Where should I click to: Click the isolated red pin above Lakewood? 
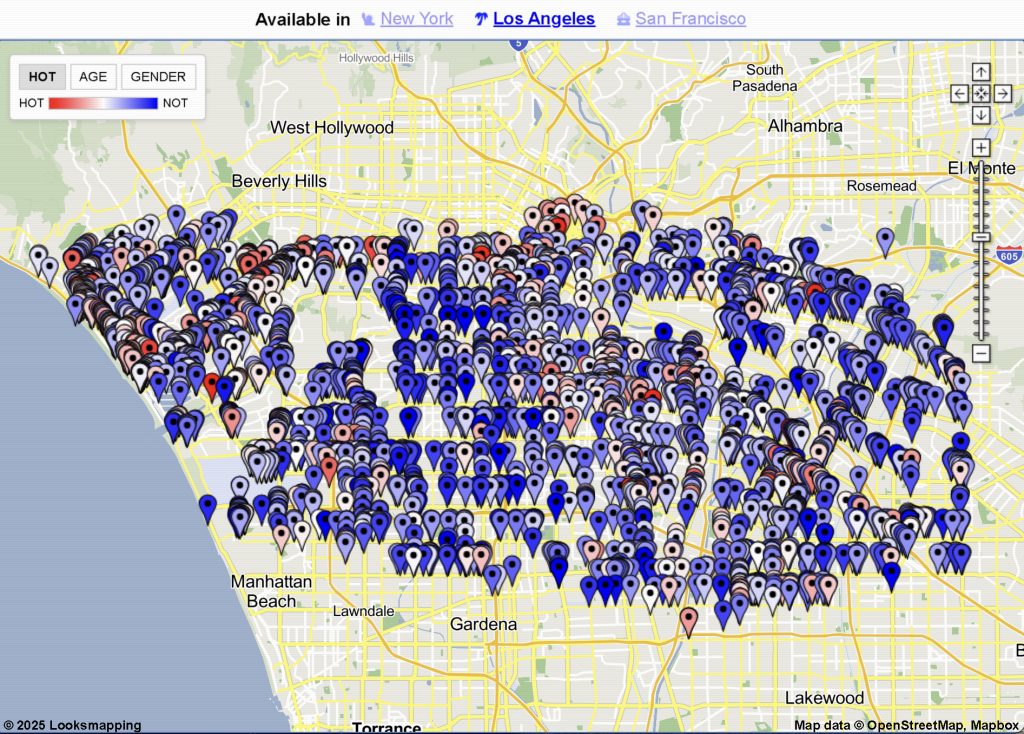688,622
